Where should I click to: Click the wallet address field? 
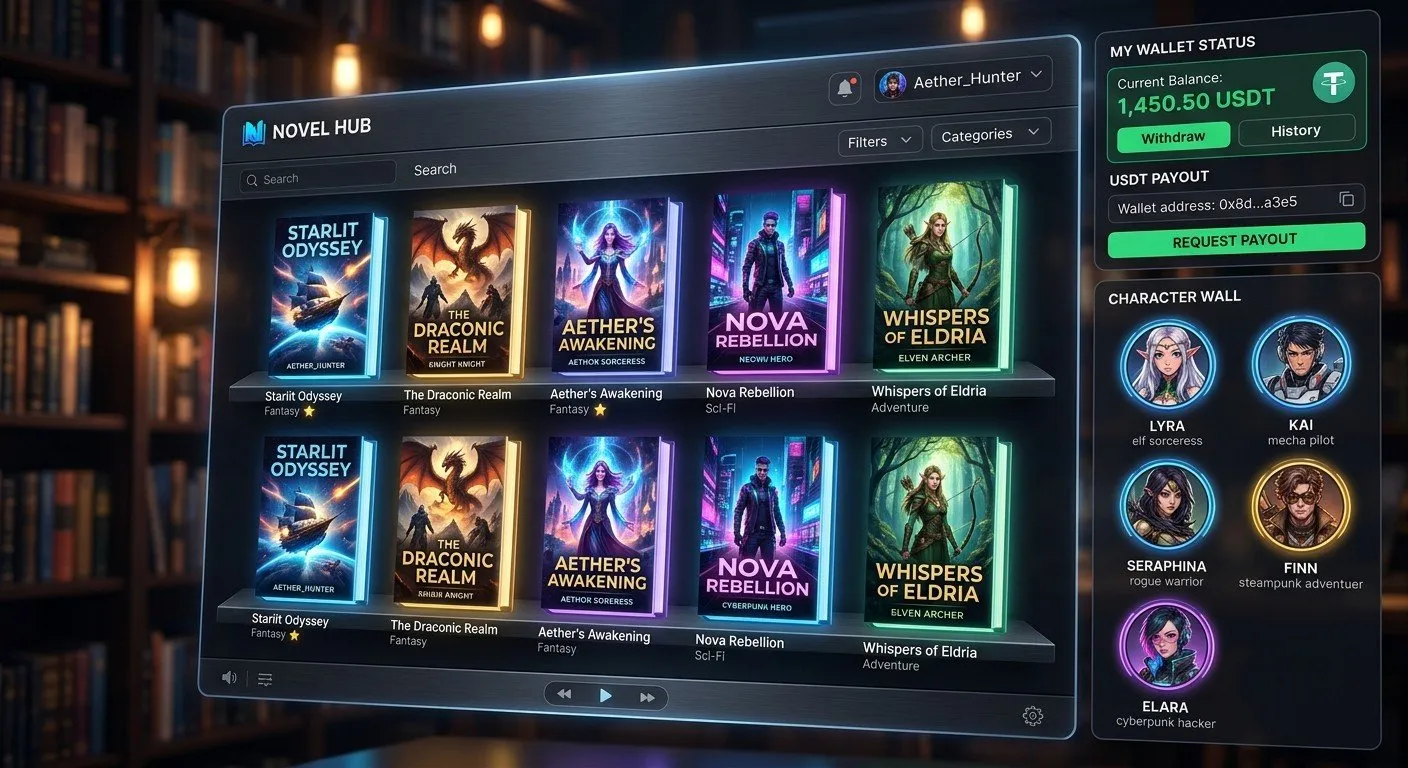point(1236,203)
